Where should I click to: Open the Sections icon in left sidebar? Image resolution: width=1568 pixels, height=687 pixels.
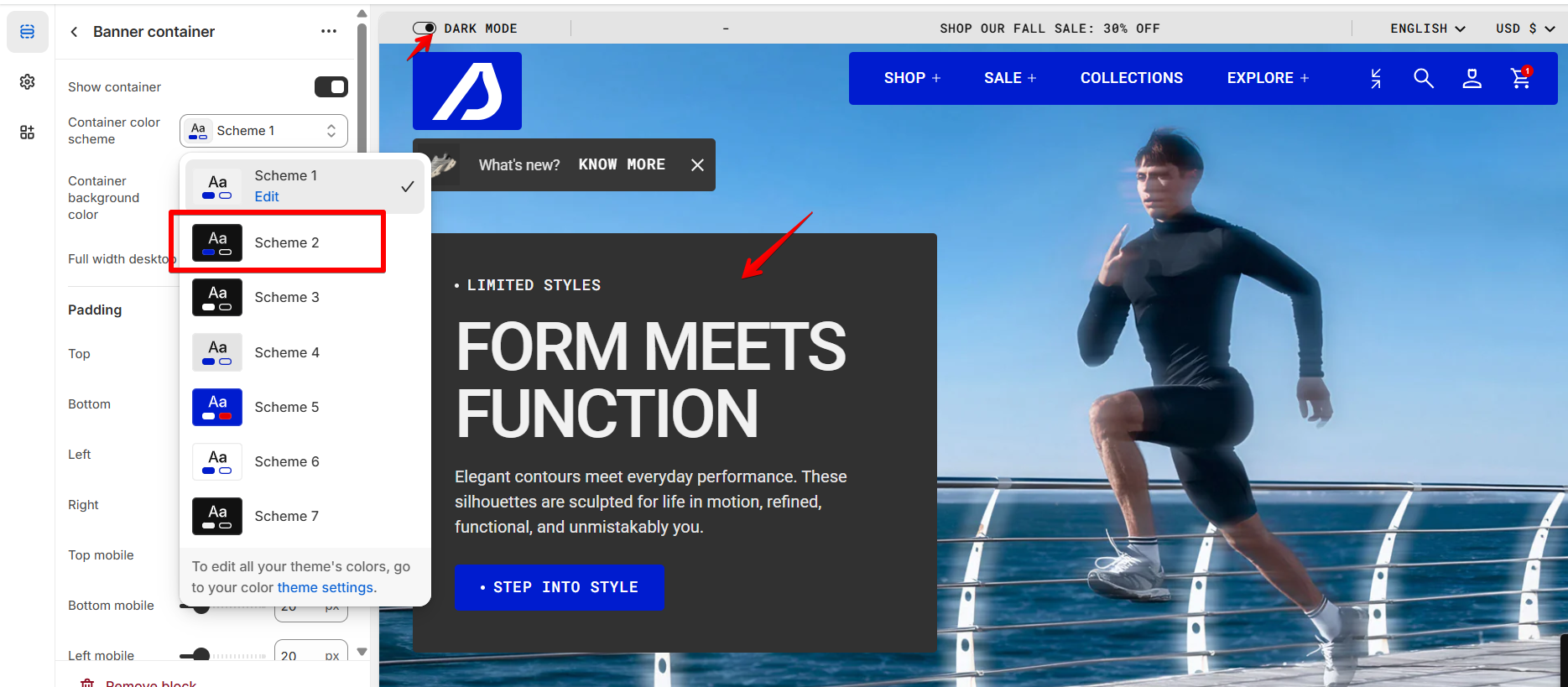pos(27,32)
